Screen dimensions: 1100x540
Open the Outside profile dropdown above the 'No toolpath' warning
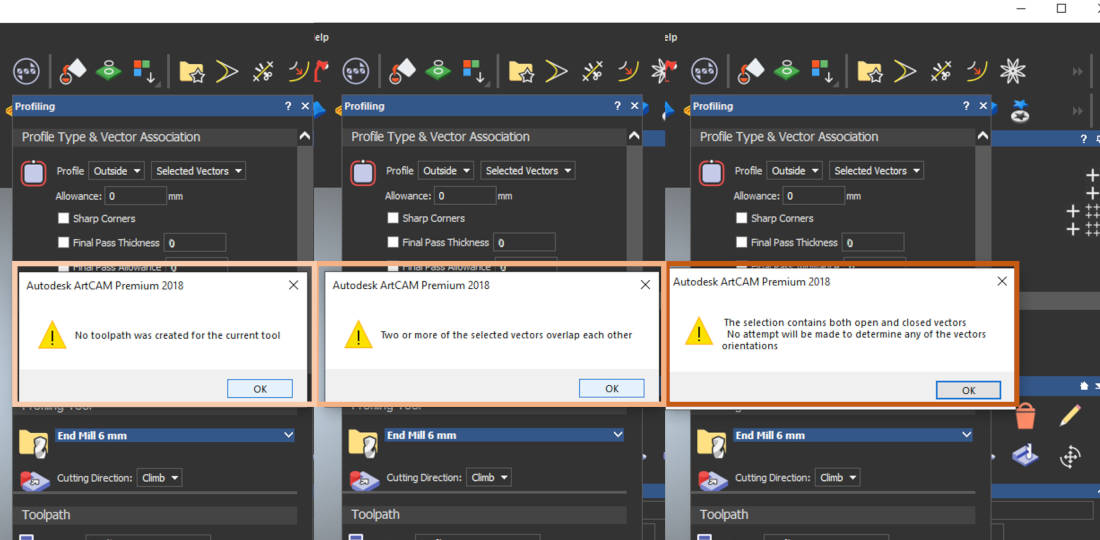(x=116, y=170)
